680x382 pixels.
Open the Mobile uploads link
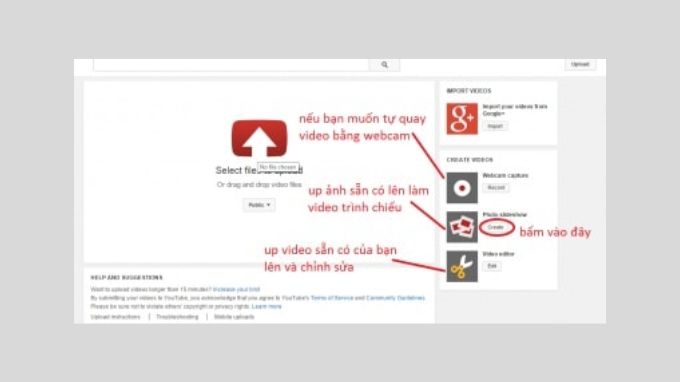click(x=234, y=317)
